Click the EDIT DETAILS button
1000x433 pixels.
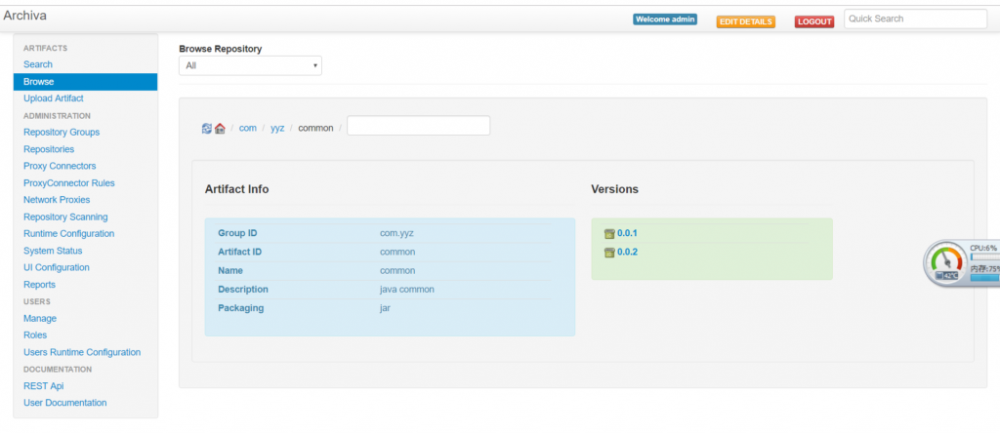click(x=746, y=22)
